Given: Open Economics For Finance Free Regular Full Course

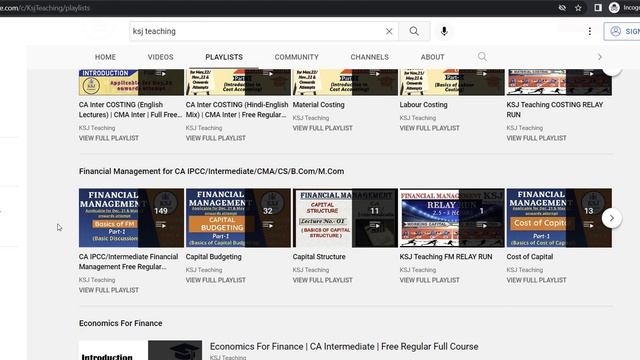Looking at the screenshot, I should 344,347.
